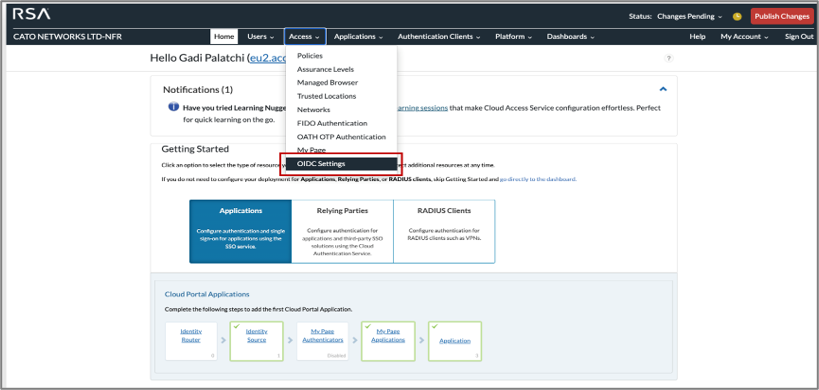The width and height of the screenshot is (819, 390).
Task: Click the blue info notification icon
Action: (173, 107)
